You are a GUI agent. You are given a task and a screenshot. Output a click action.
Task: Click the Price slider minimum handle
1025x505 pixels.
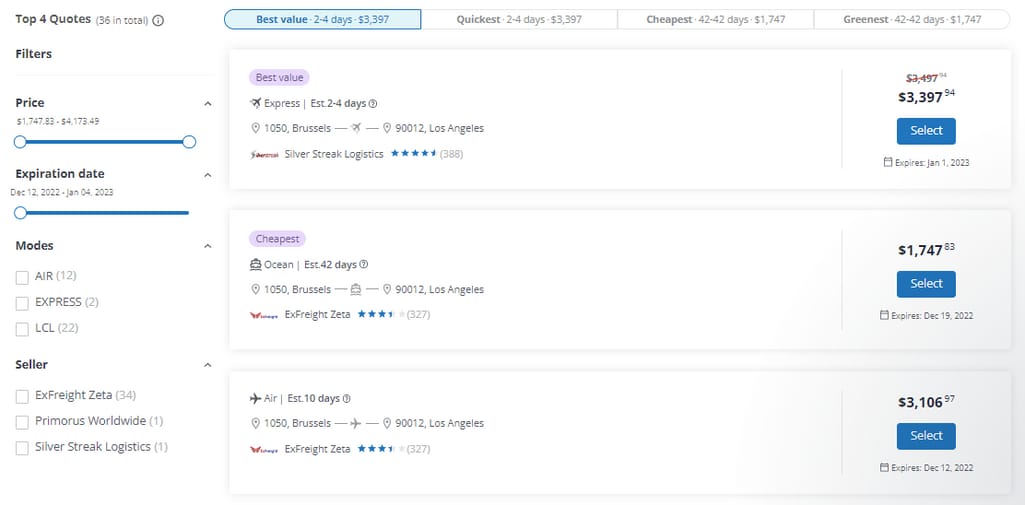pyautogui.click(x=20, y=142)
